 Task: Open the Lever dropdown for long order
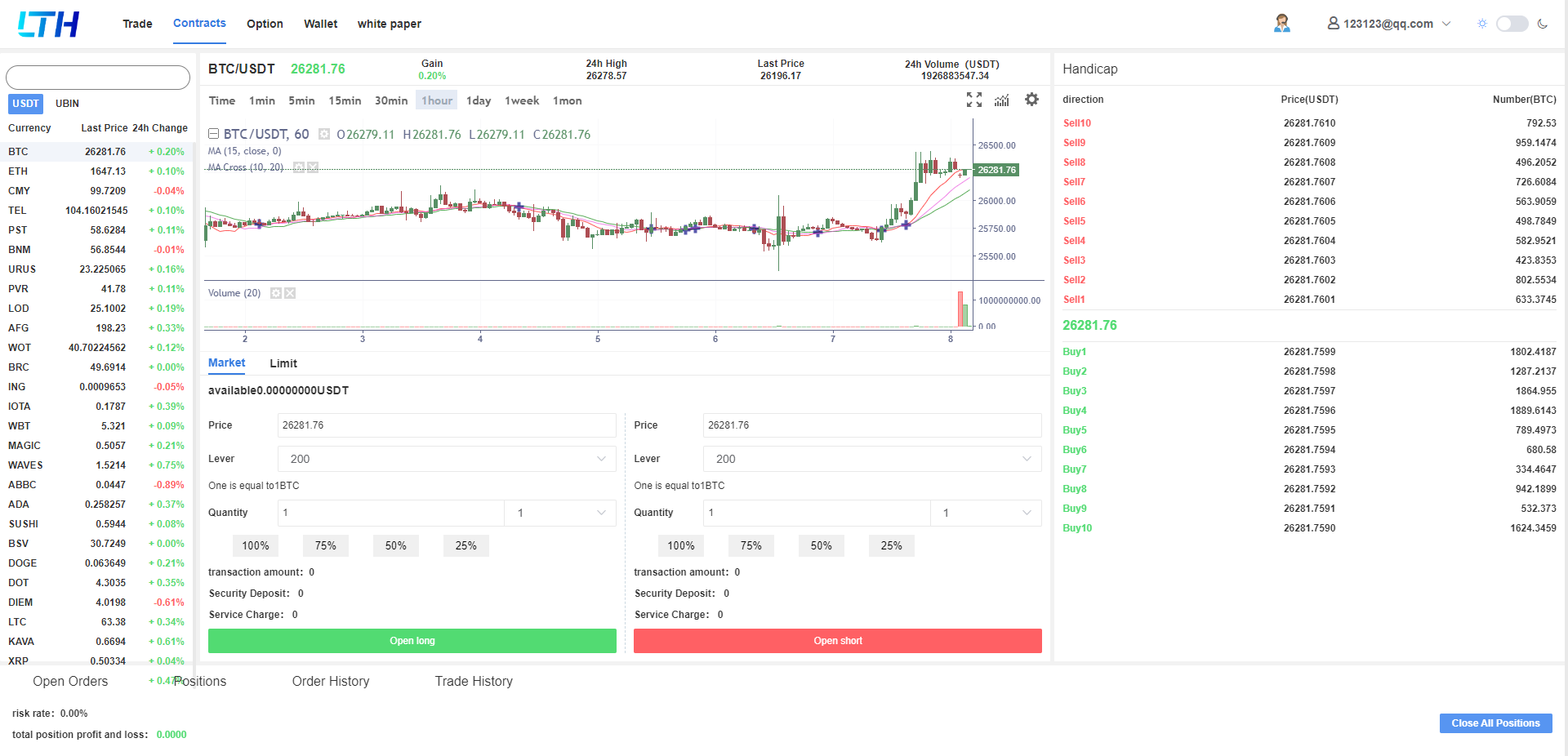pyautogui.click(x=447, y=459)
